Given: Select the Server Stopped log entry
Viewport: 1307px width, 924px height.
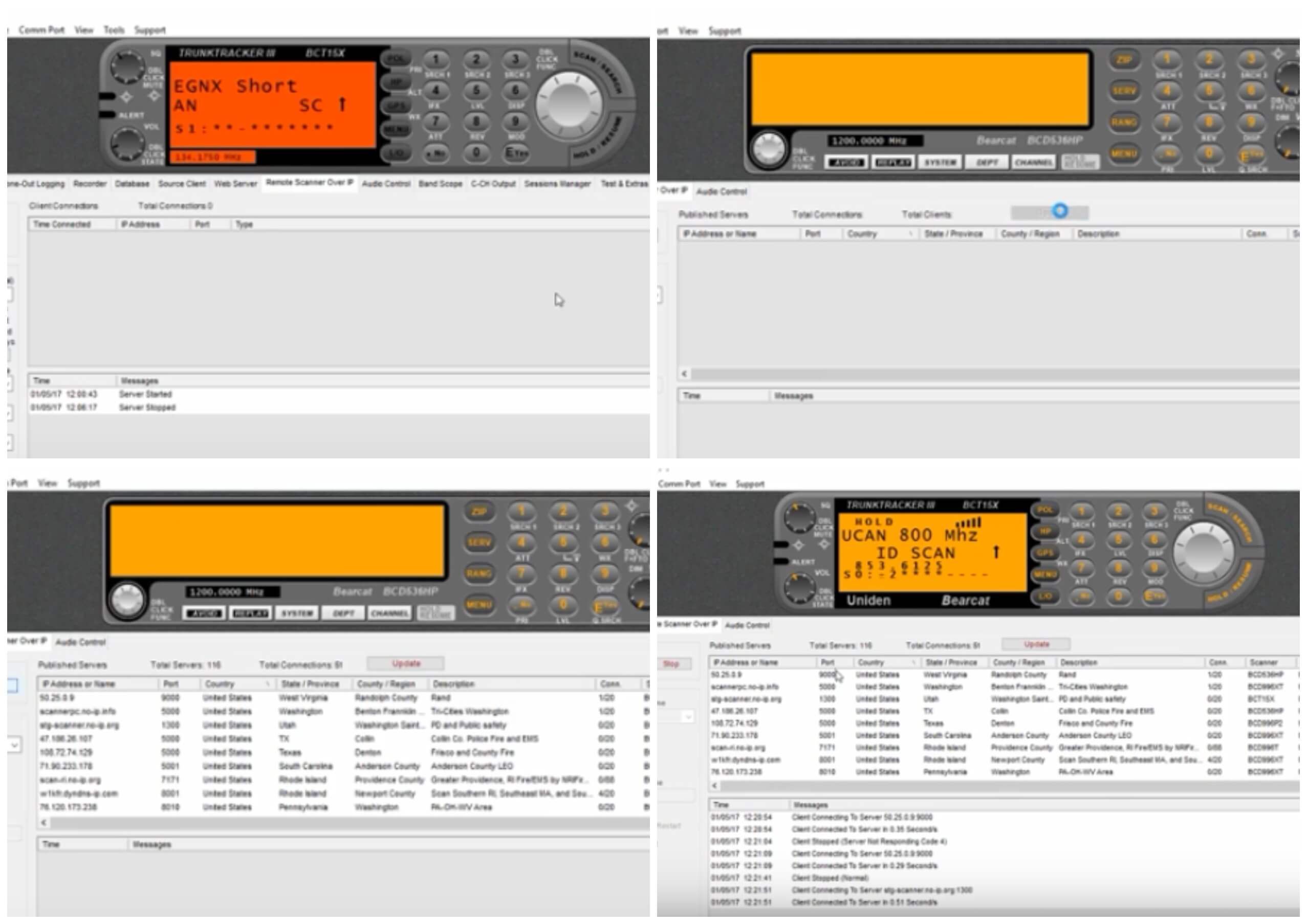Looking at the screenshot, I should tap(339, 407).
